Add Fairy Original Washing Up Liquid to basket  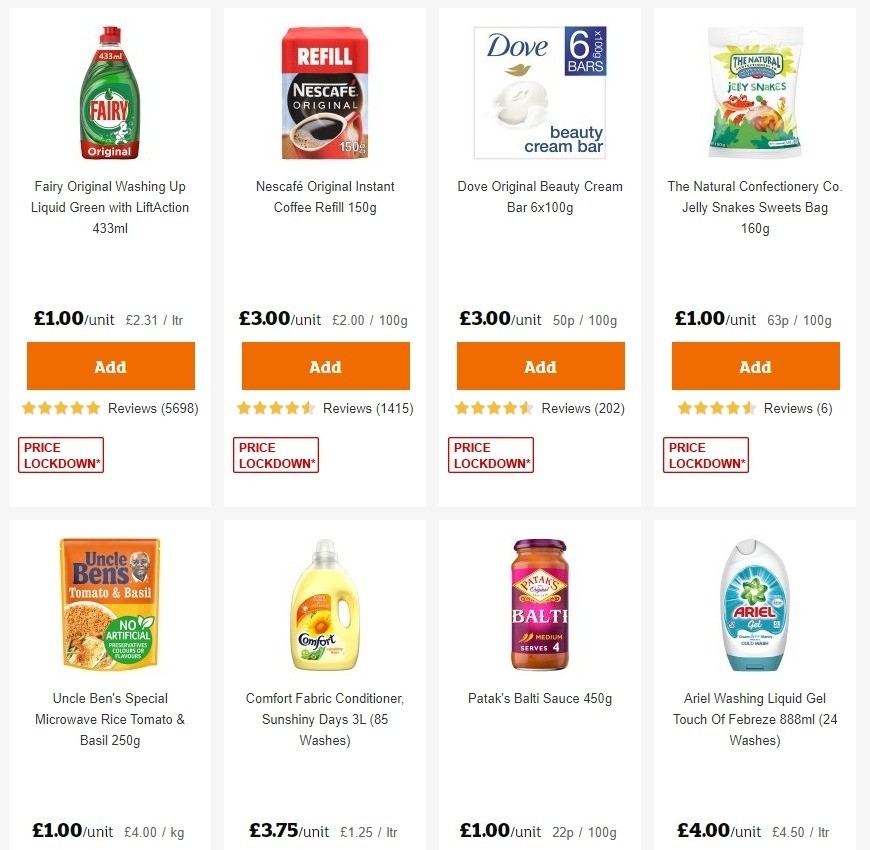pyautogui.click(x=110, y=366)
